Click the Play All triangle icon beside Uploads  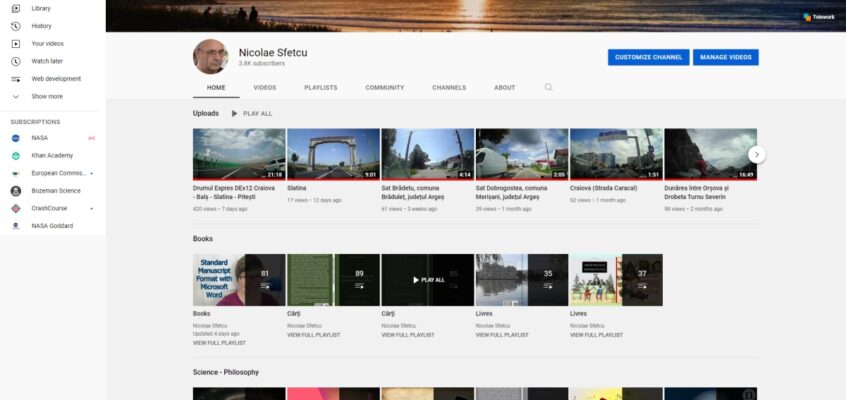coord(234,113)
